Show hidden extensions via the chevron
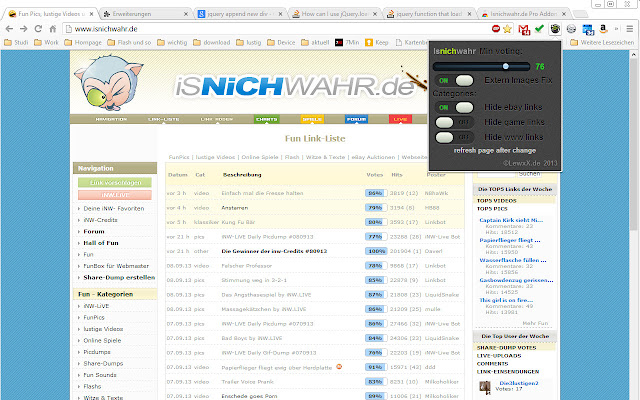This screenshot has width=640, height=400. tap(616, 29)
